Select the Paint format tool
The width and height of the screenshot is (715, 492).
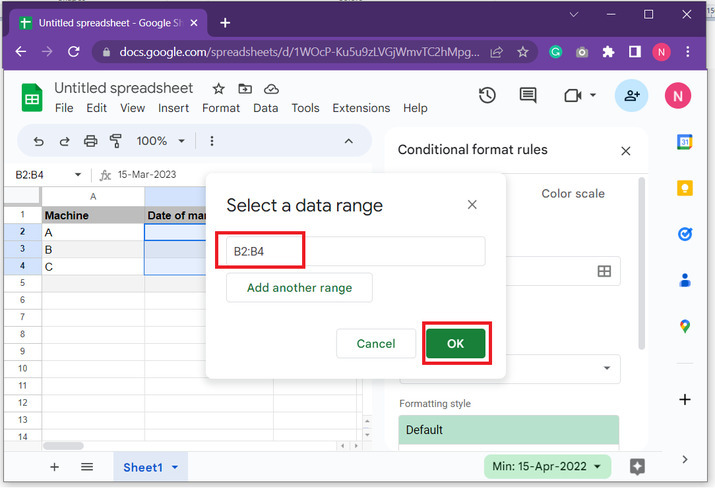pos(116,141)
